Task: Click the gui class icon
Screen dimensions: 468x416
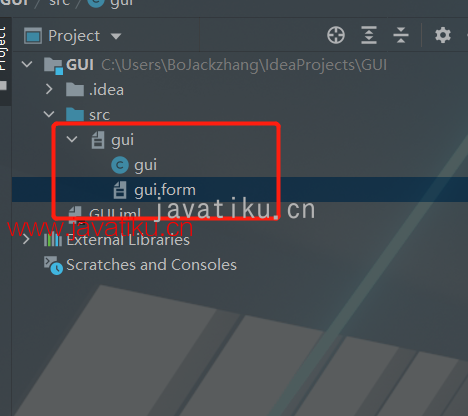Action: tap(120, 165)
